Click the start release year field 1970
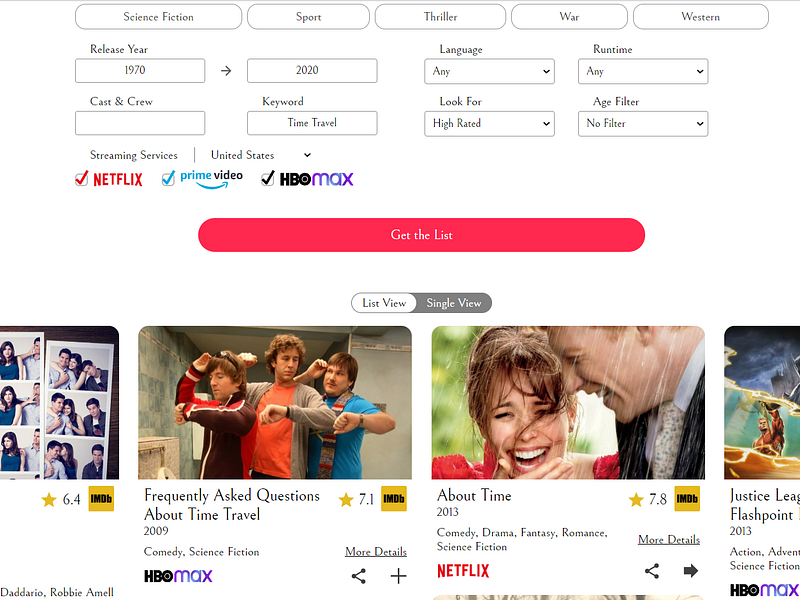This screenshot has height=600, width=800. coord(140,70)
